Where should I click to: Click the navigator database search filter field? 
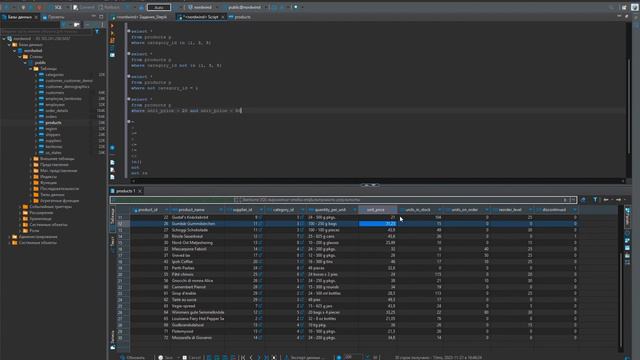(x=46, y=31)
